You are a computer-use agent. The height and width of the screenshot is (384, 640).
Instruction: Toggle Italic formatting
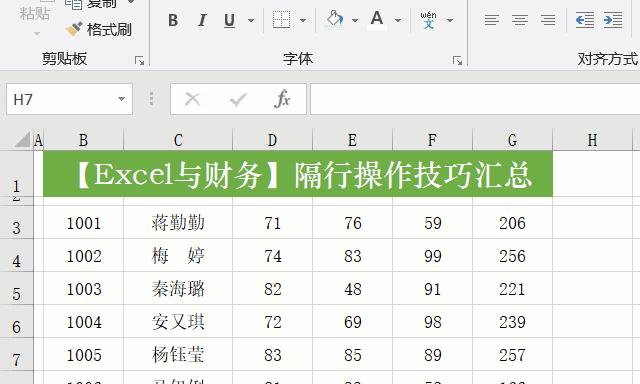click(201, 20)
